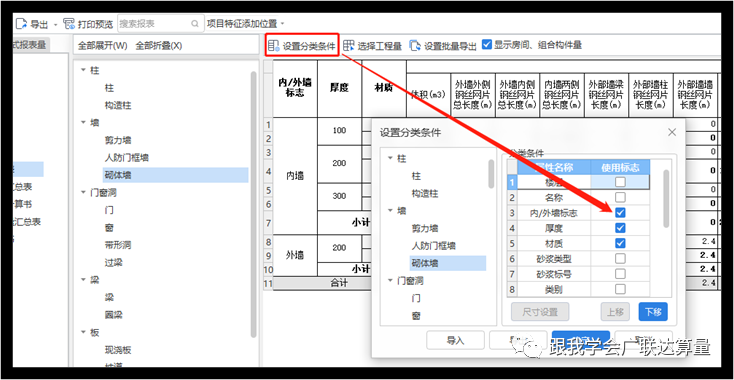Click the main tree vertical scrollbar
The image size is (734, 380).
click(254, 205)
